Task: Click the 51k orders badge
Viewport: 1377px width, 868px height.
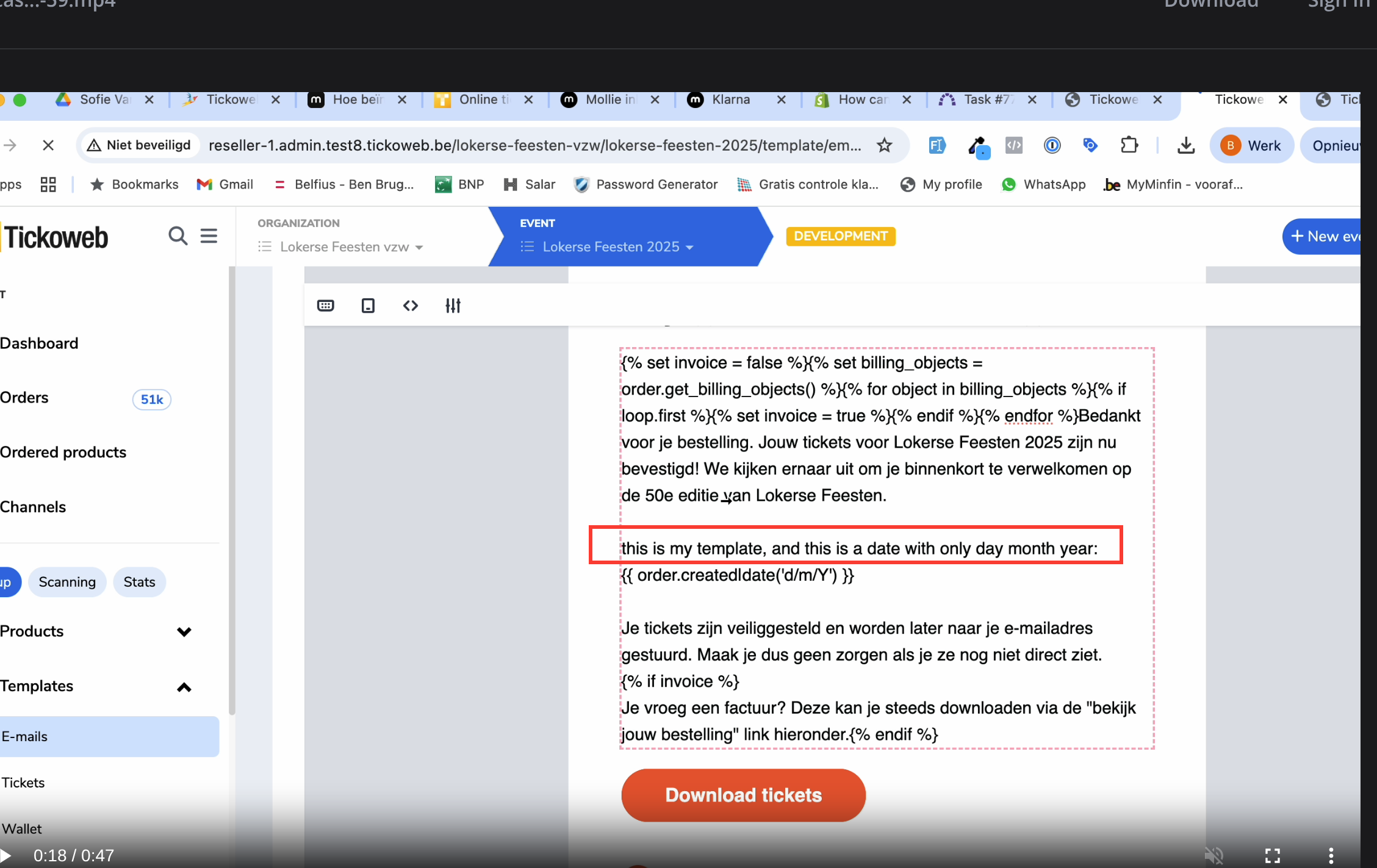Action: 152,400
